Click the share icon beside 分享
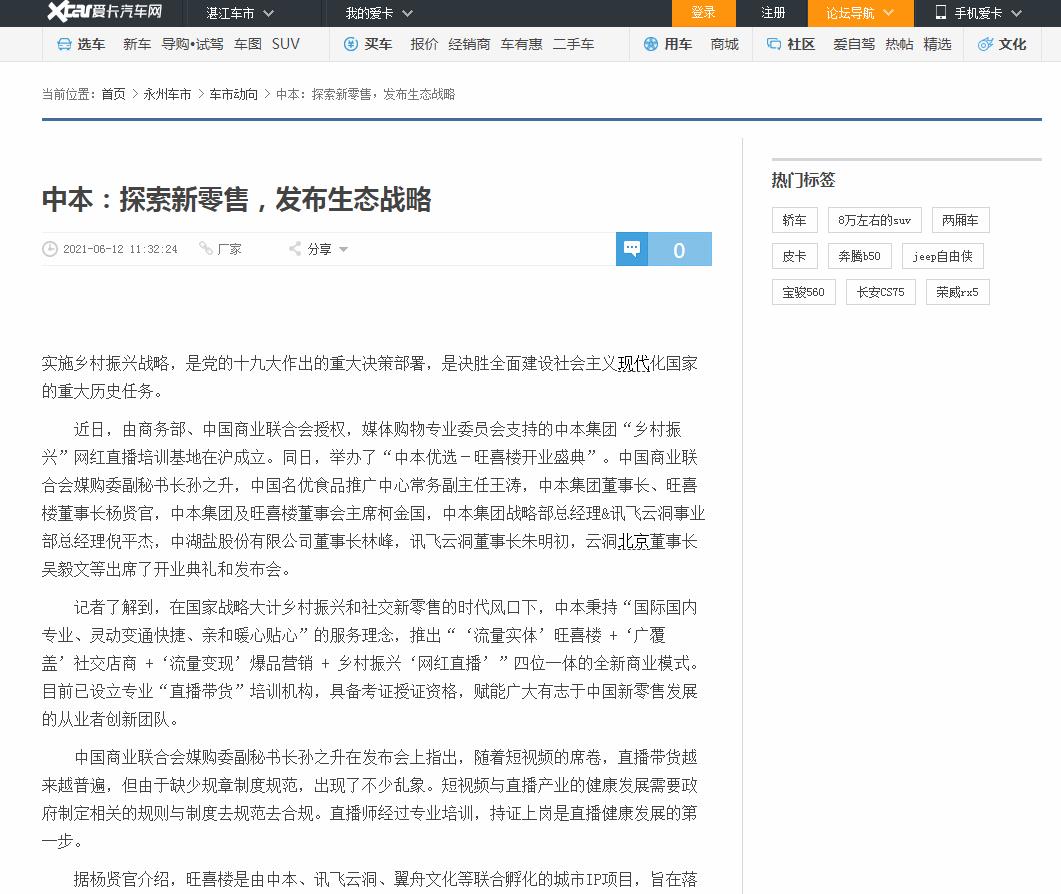This screenshot has width=1061, height=894. [x=295, y=248]
